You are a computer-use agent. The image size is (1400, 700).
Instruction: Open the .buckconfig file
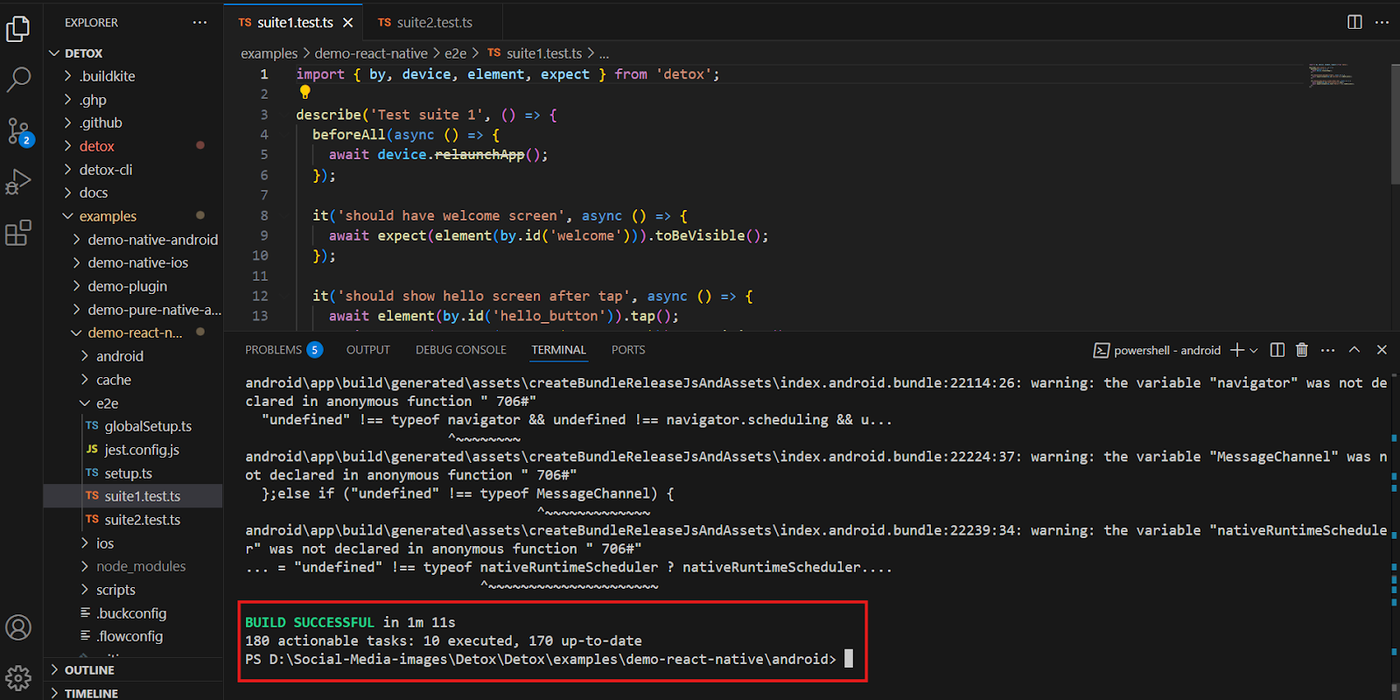[x=133, y=613]
